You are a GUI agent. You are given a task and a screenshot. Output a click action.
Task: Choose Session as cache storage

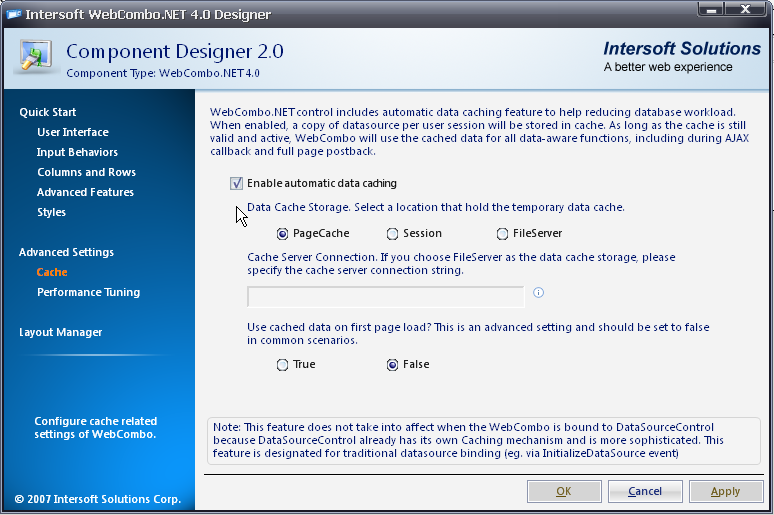[392, 233]
